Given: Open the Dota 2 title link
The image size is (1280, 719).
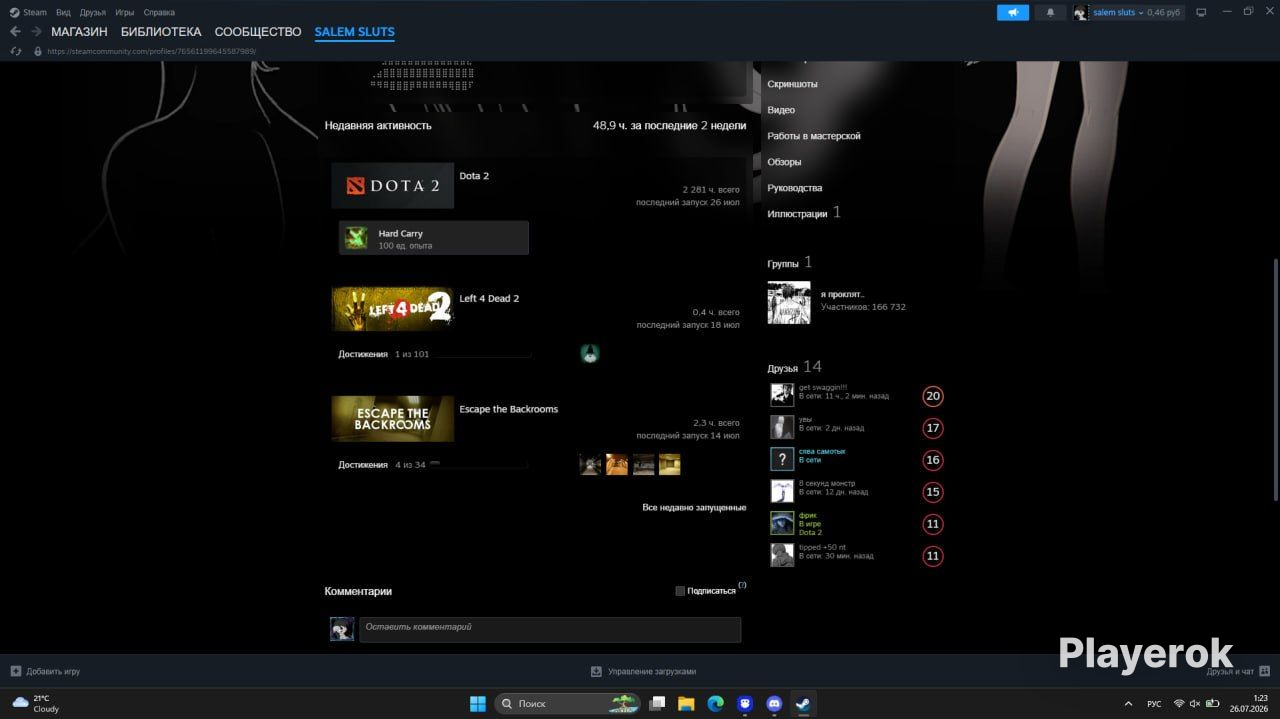Looking at the screenshot, I should [474, 176].
